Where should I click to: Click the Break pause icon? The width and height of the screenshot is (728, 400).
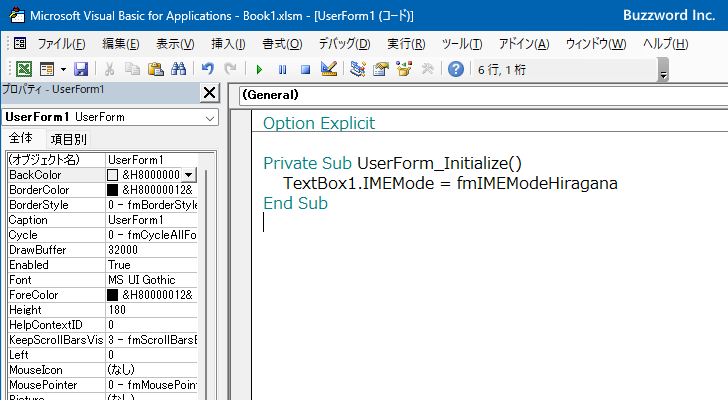click(x=282, y=69)
